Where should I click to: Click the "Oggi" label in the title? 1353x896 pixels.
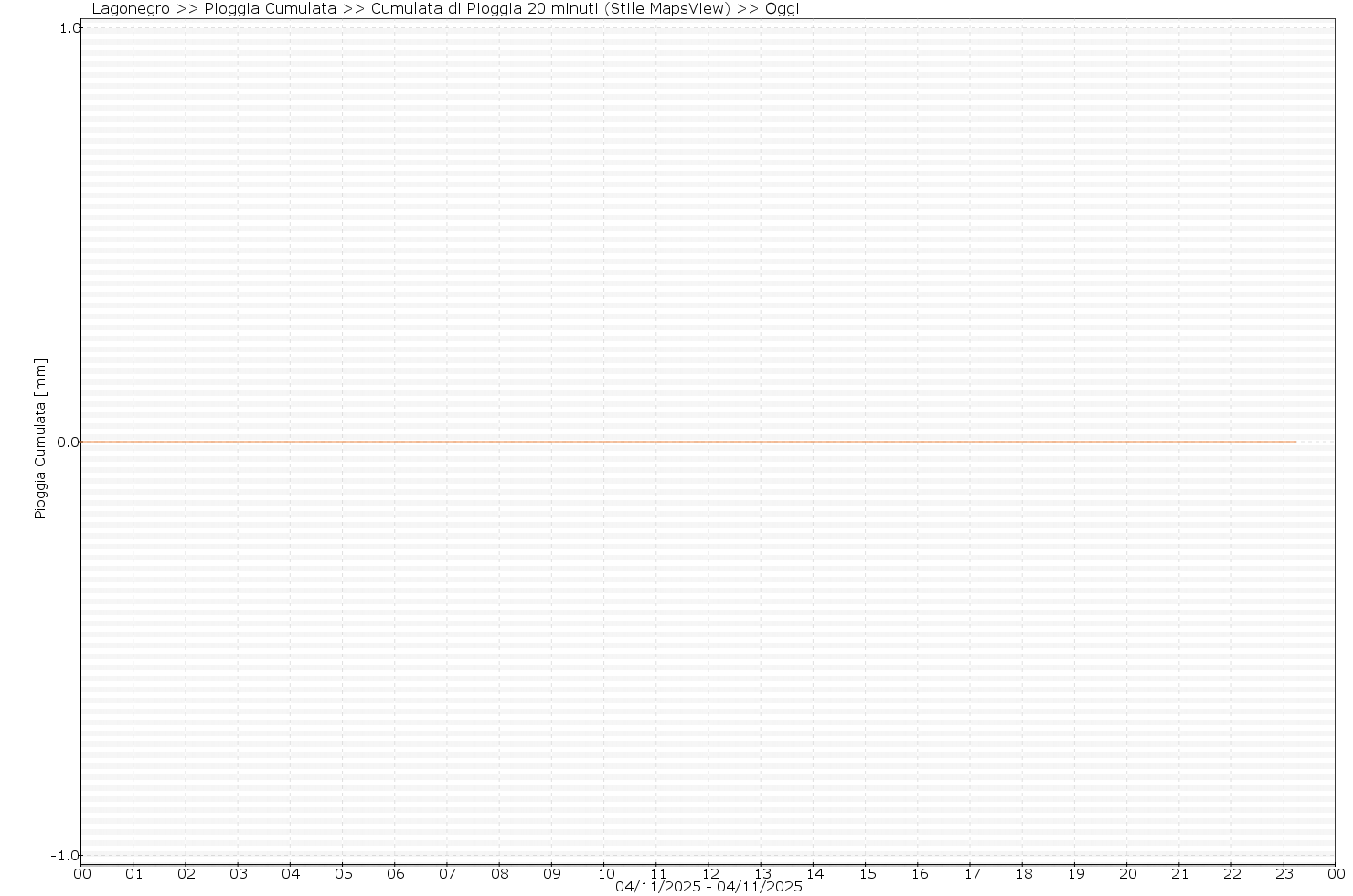[x=782, y=9]
